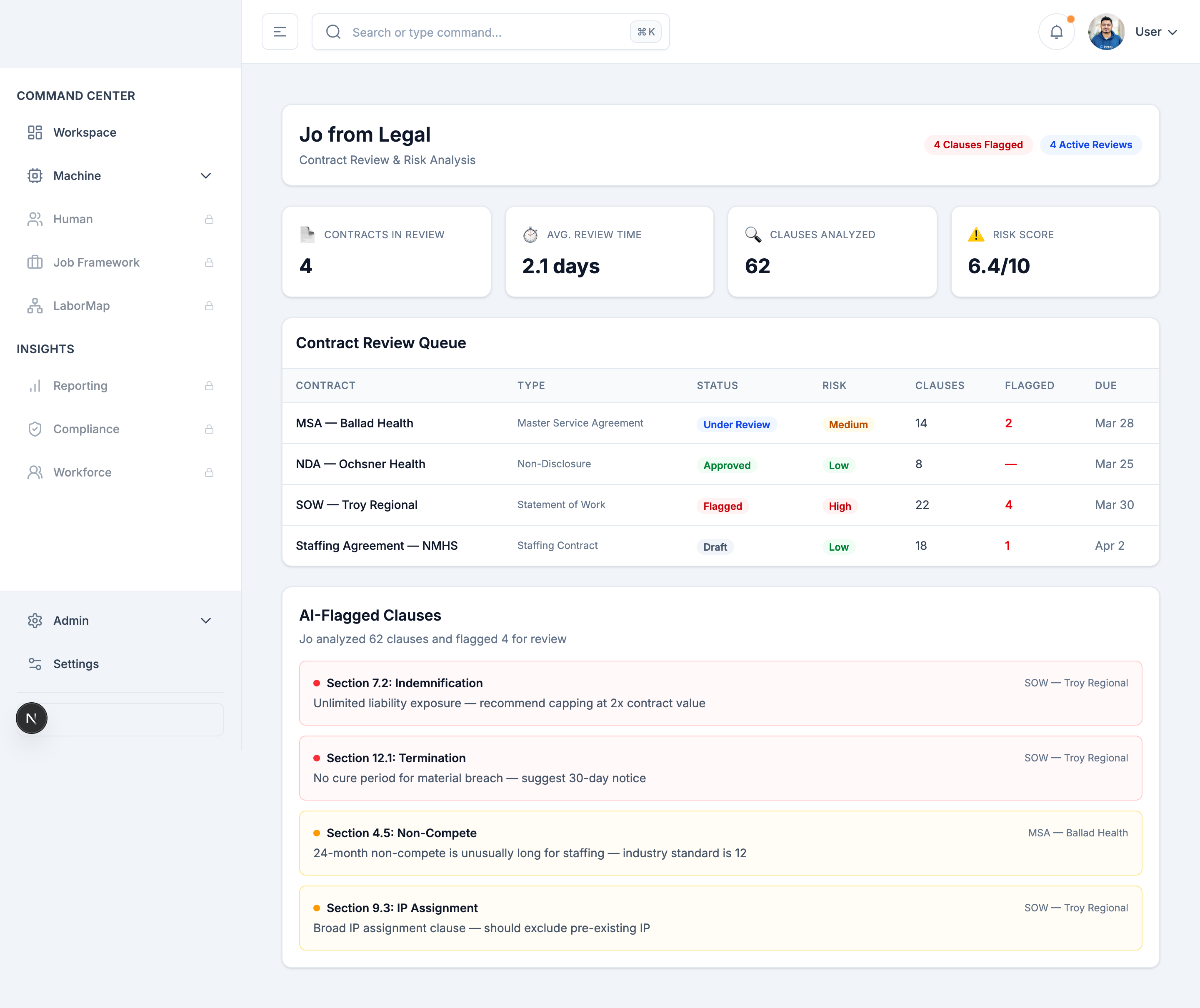The height and width of the screenshot is (1008, 1200).
Task: Select Workforce in Insights menu
Action: point(82,473)
